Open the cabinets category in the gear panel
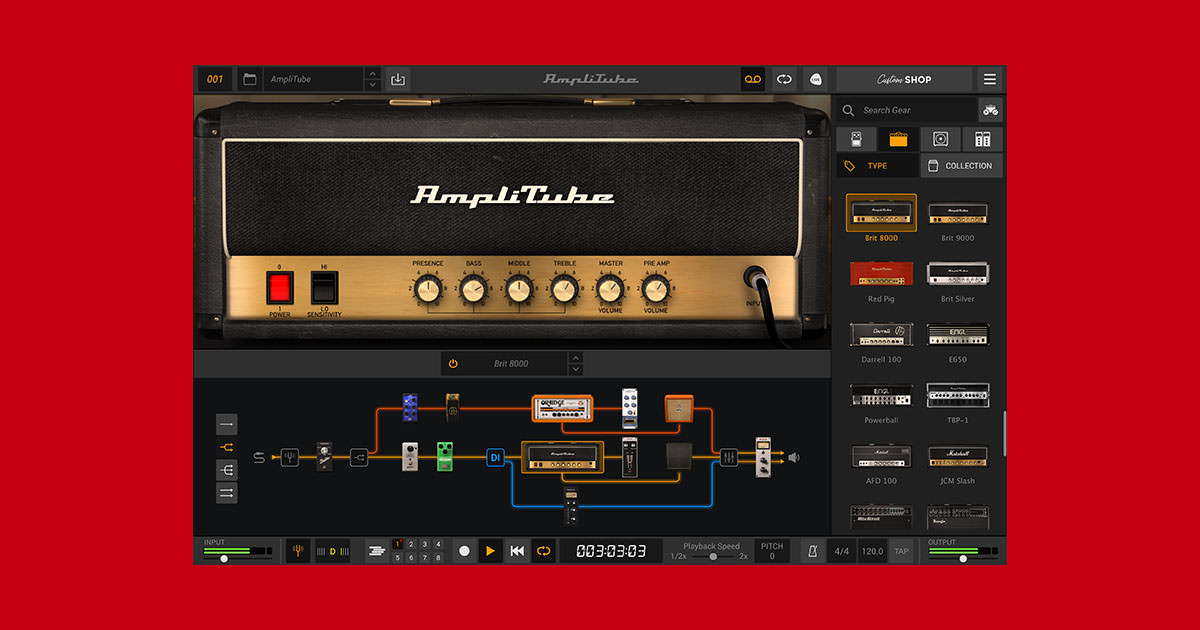Viewport: 1200px width, 630px height. pyautogui.click(x=940, y=139)
